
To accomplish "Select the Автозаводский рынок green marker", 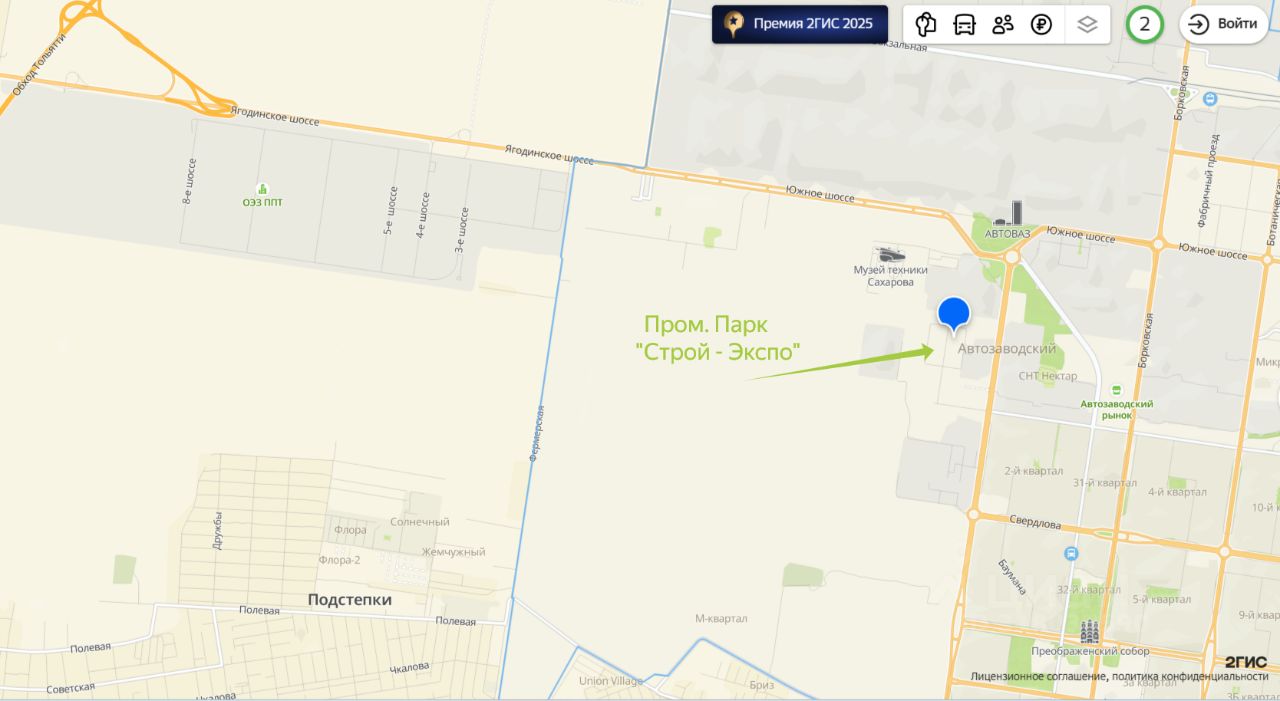I will [x=1116, y=390].
